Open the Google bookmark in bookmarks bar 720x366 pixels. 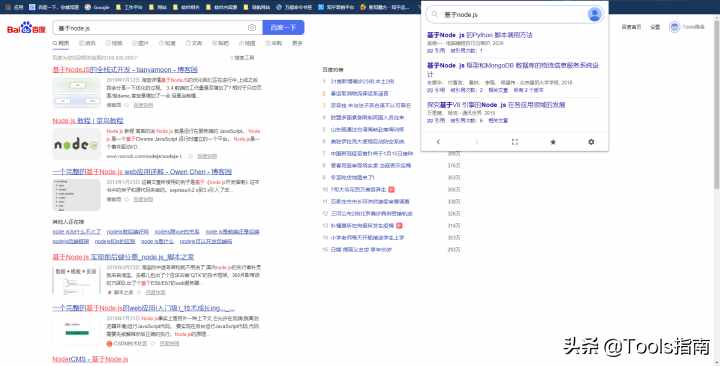97,7
